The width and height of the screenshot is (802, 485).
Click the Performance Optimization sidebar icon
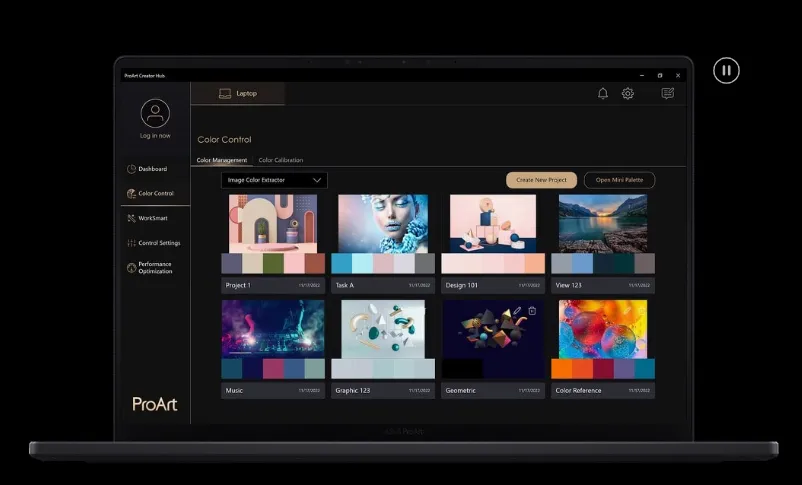pos(131,268)
